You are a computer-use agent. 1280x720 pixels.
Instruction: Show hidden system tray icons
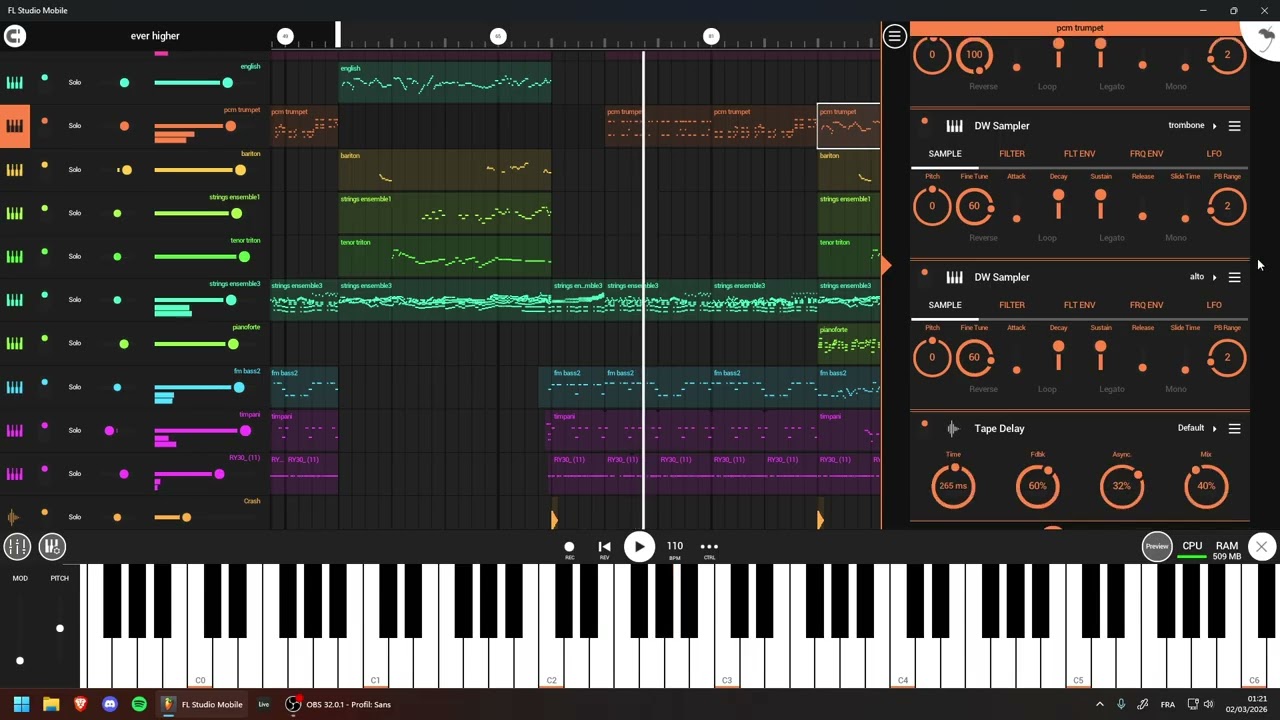pyautogui.click(x=1099, y=704)
